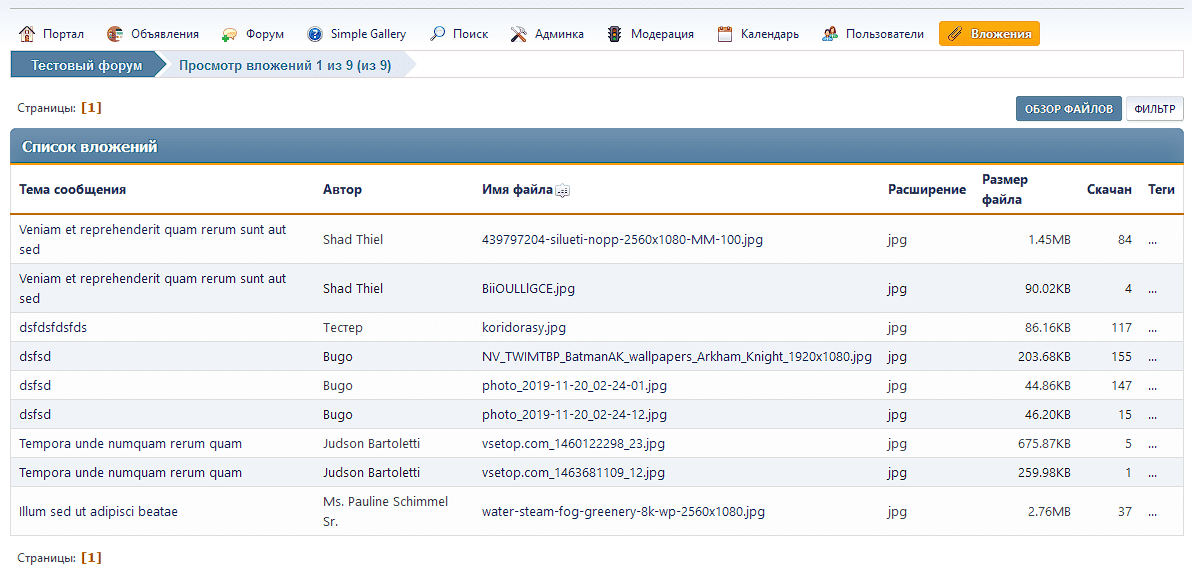
Task: Click the Поиск magnifier icon
Action: click(437, 34)
